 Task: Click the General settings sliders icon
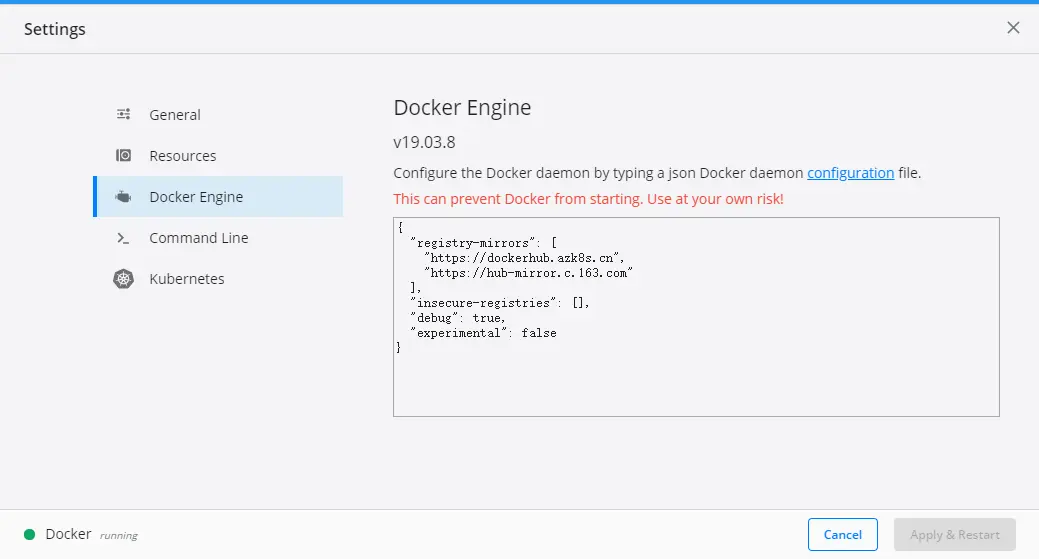[x=124, y=114]
